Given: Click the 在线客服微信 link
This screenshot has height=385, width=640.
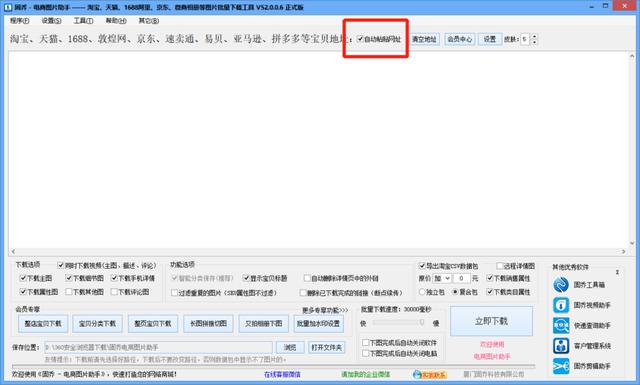Looking at the screenshot, I should (282, 374).
